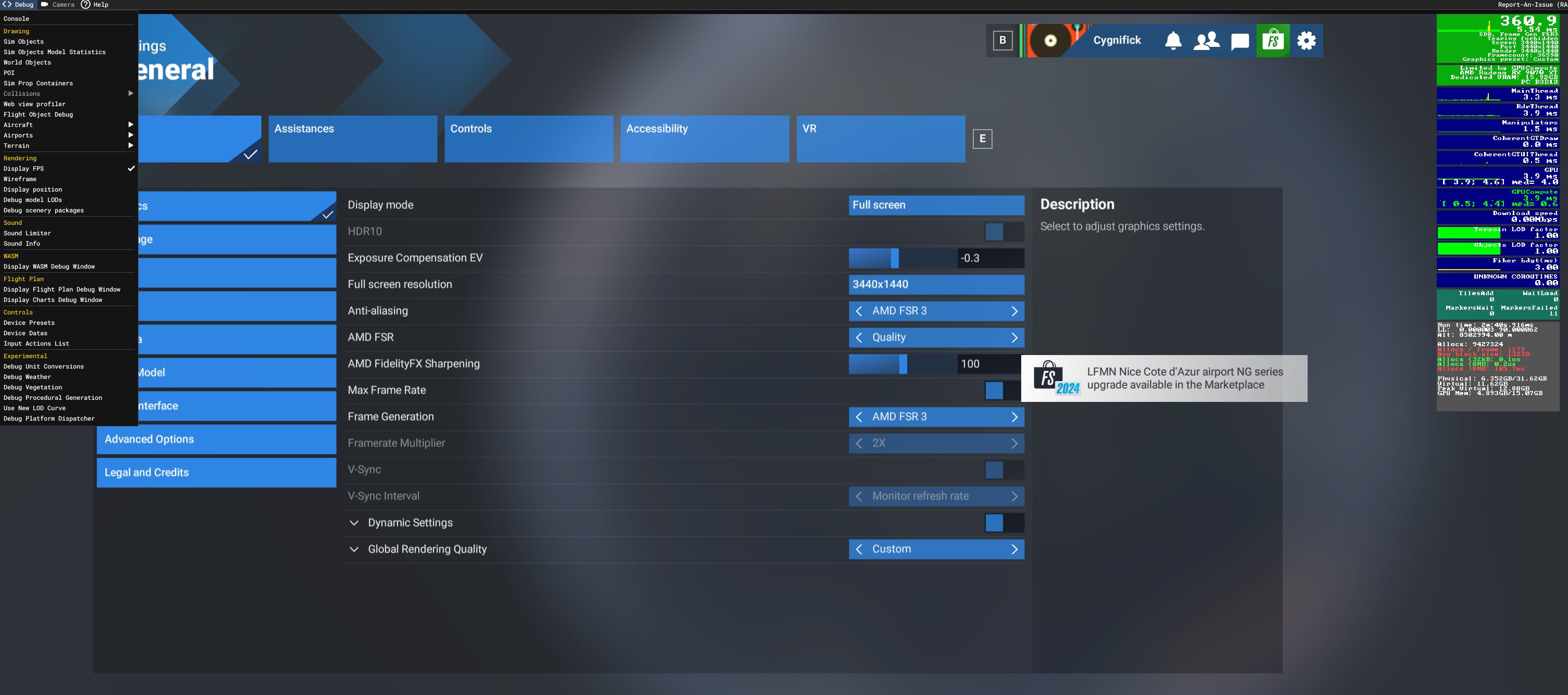1568x695 pixels.
Task: Enable Display position in Debug menu
Action: pos(69,189)
